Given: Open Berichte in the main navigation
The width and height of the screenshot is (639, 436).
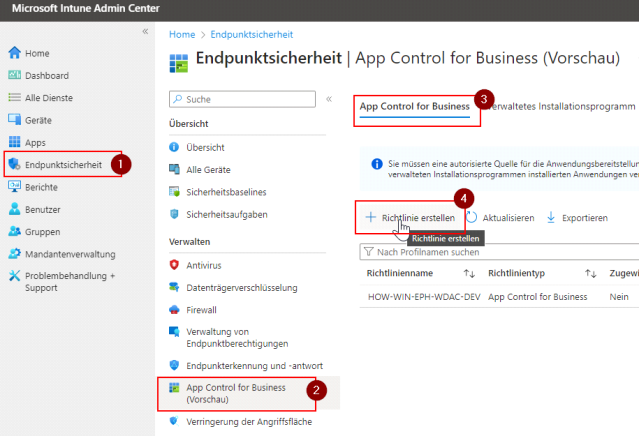Looking at the screenshot, I should point(41,187).
